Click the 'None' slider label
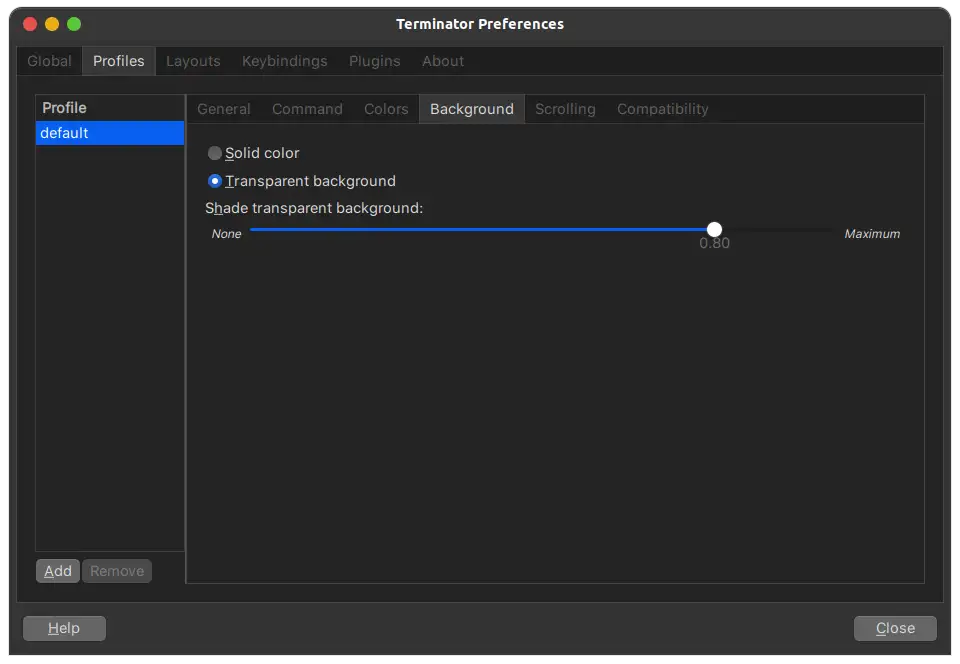Viewport: 960px width, 664px height. pos(227,234)
